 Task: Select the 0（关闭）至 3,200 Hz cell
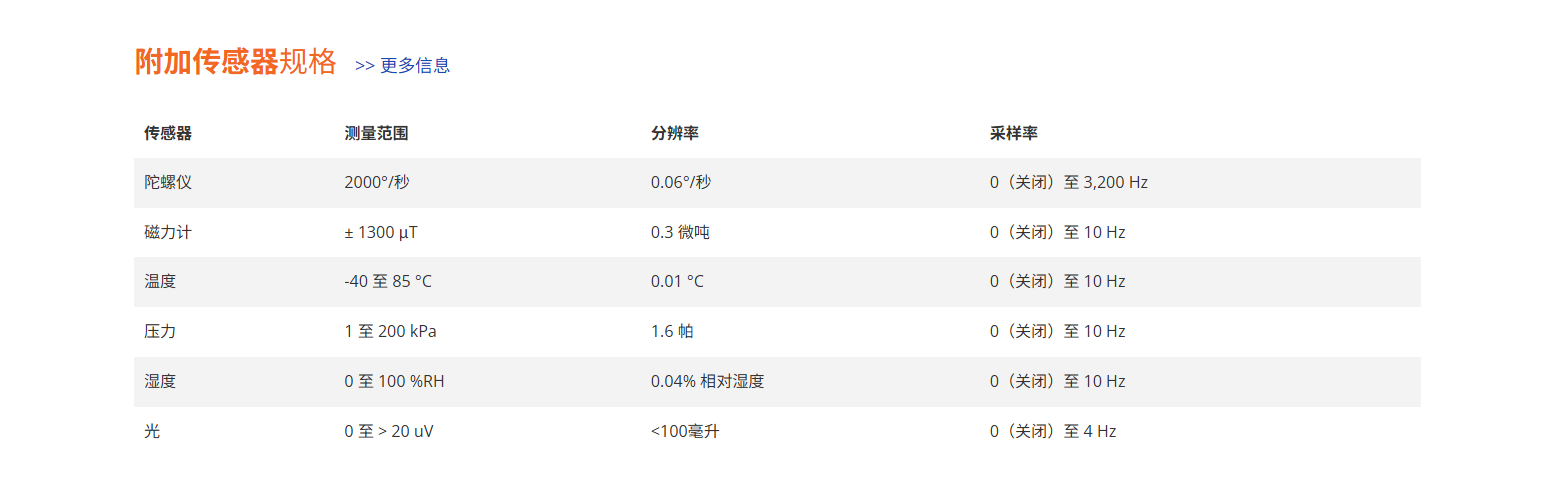click(x=1069, y=183)
